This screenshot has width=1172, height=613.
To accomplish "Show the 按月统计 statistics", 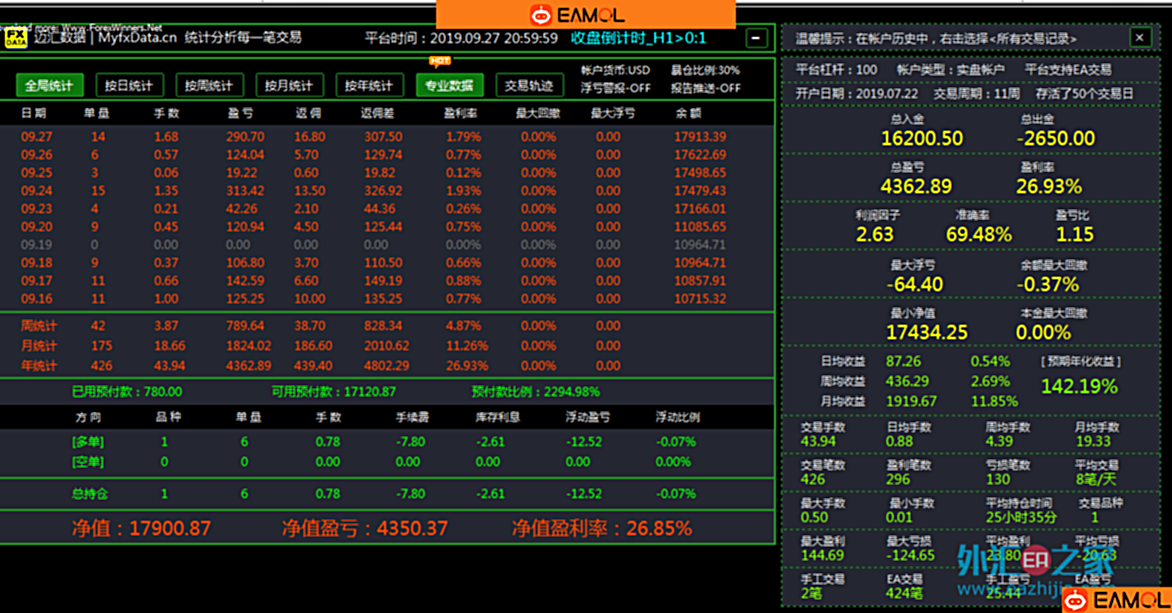I will [289, 86].
